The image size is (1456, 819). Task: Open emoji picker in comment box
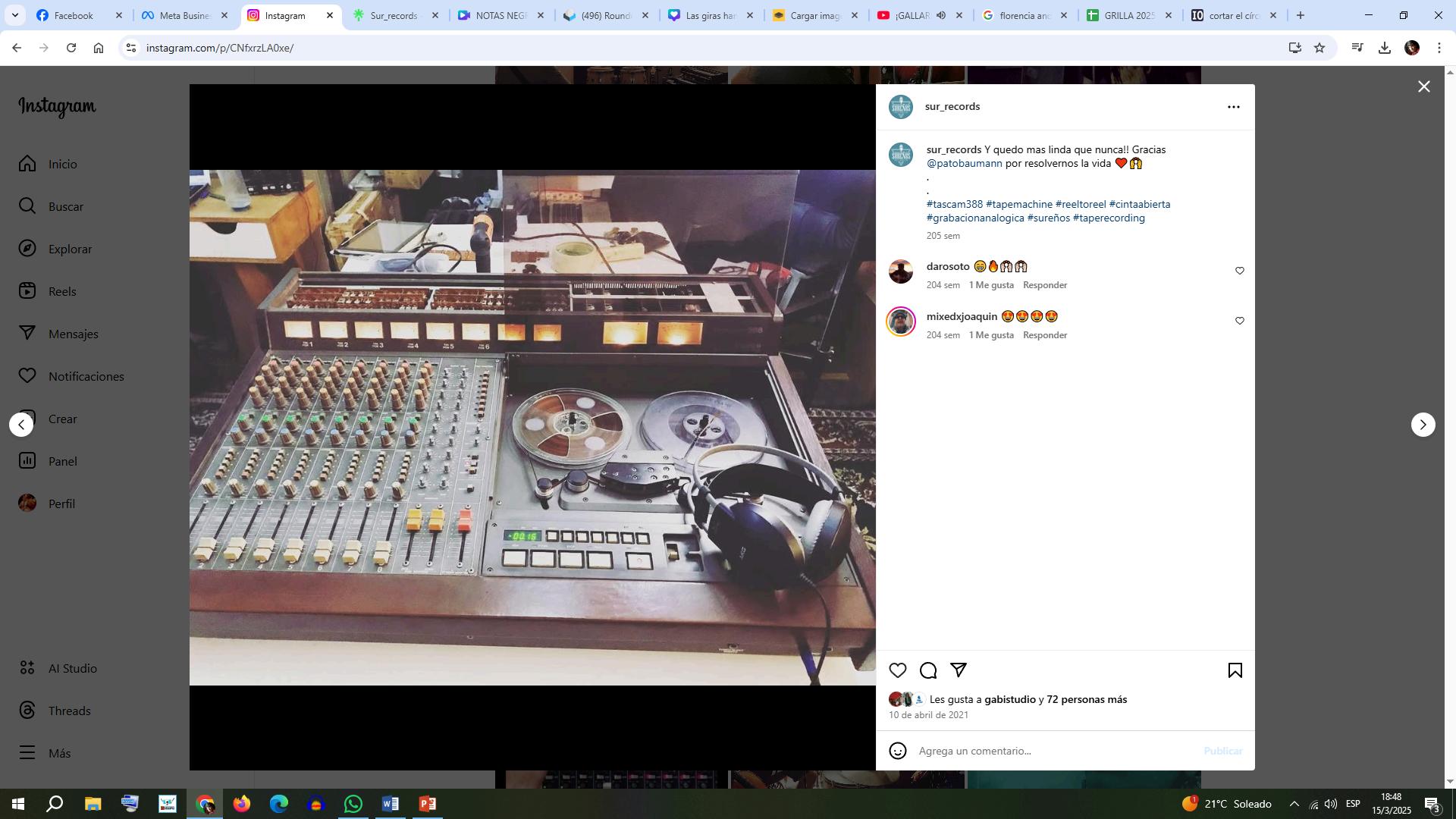(898, 751)
